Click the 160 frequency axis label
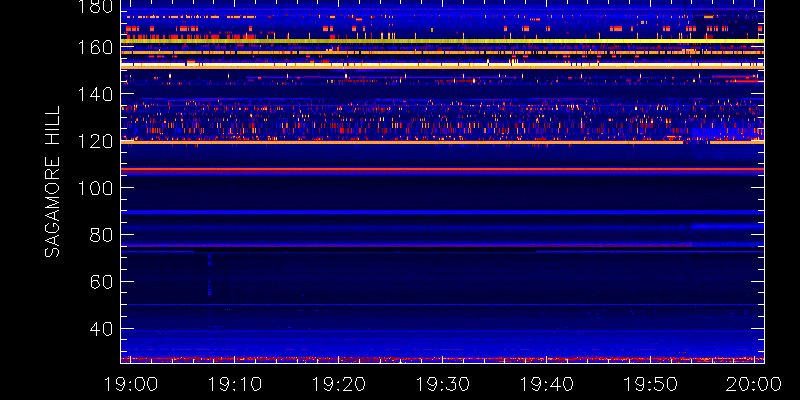 point(96,47)
